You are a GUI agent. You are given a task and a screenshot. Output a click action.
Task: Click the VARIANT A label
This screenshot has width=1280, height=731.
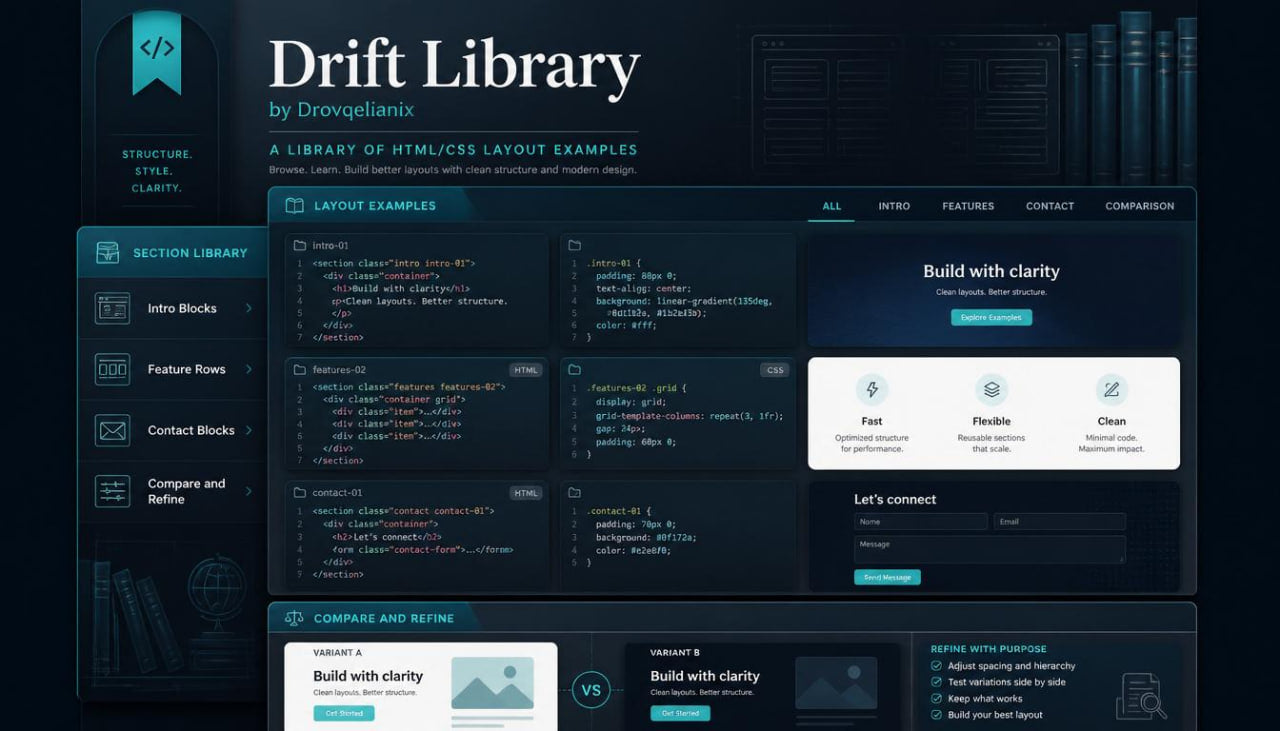coord(338,653)
